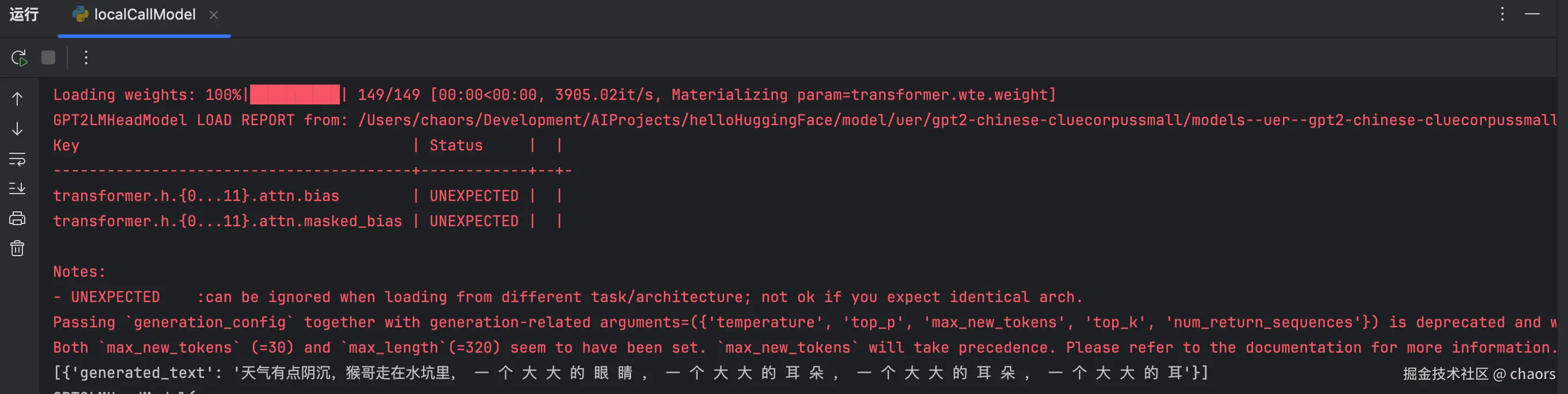Open tool window options menu

(x=1502, y=14)
